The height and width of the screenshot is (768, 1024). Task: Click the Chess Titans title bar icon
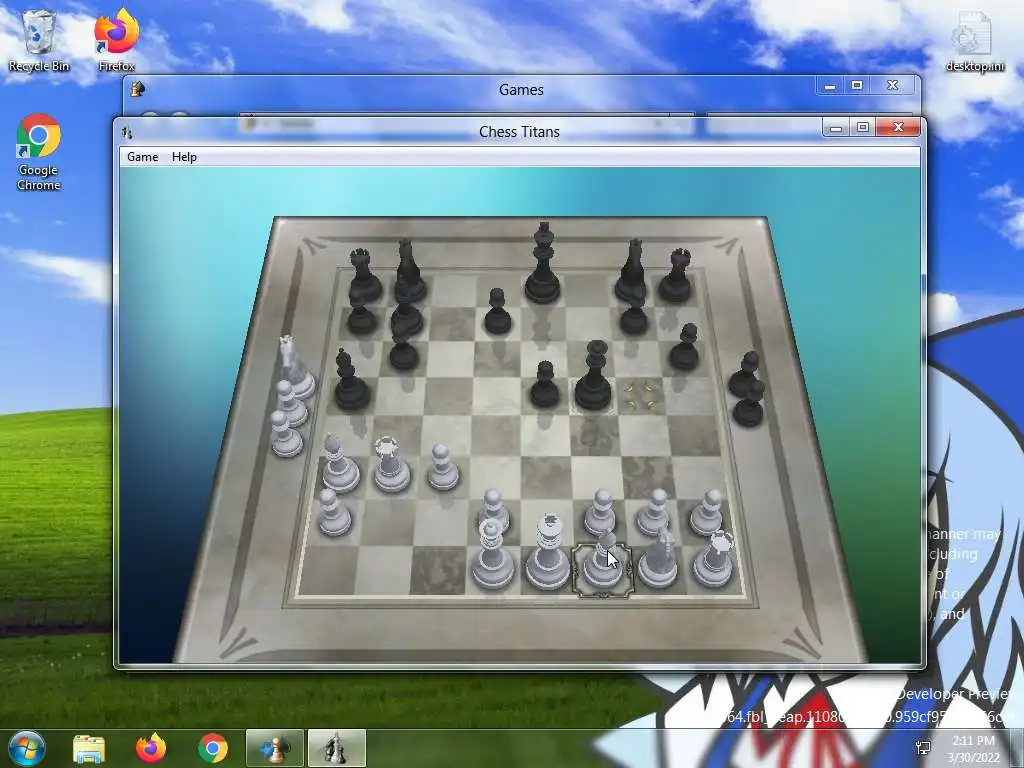tap(127, 133)
